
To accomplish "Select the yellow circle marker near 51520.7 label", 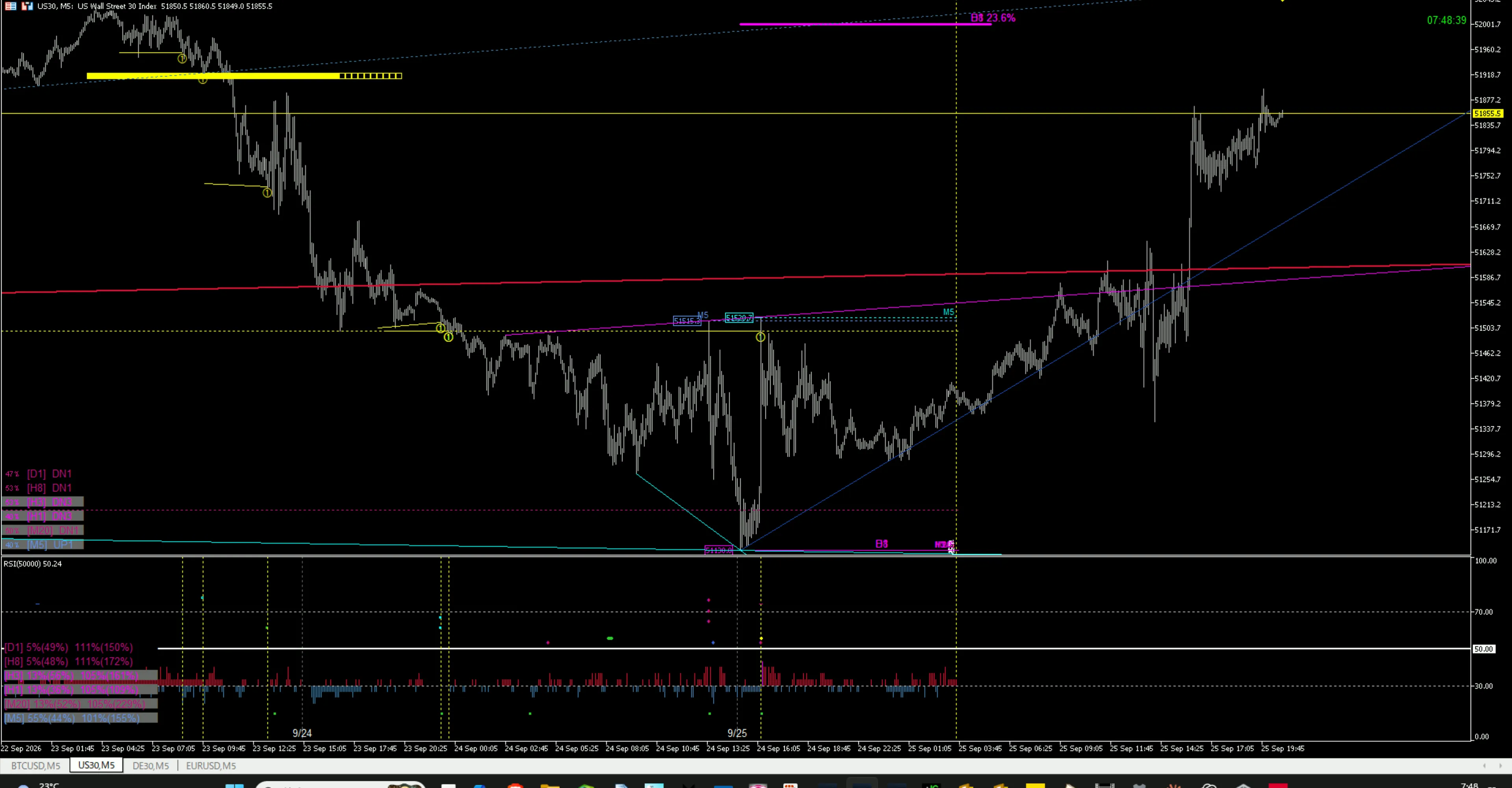I will [x=760, y=337].
